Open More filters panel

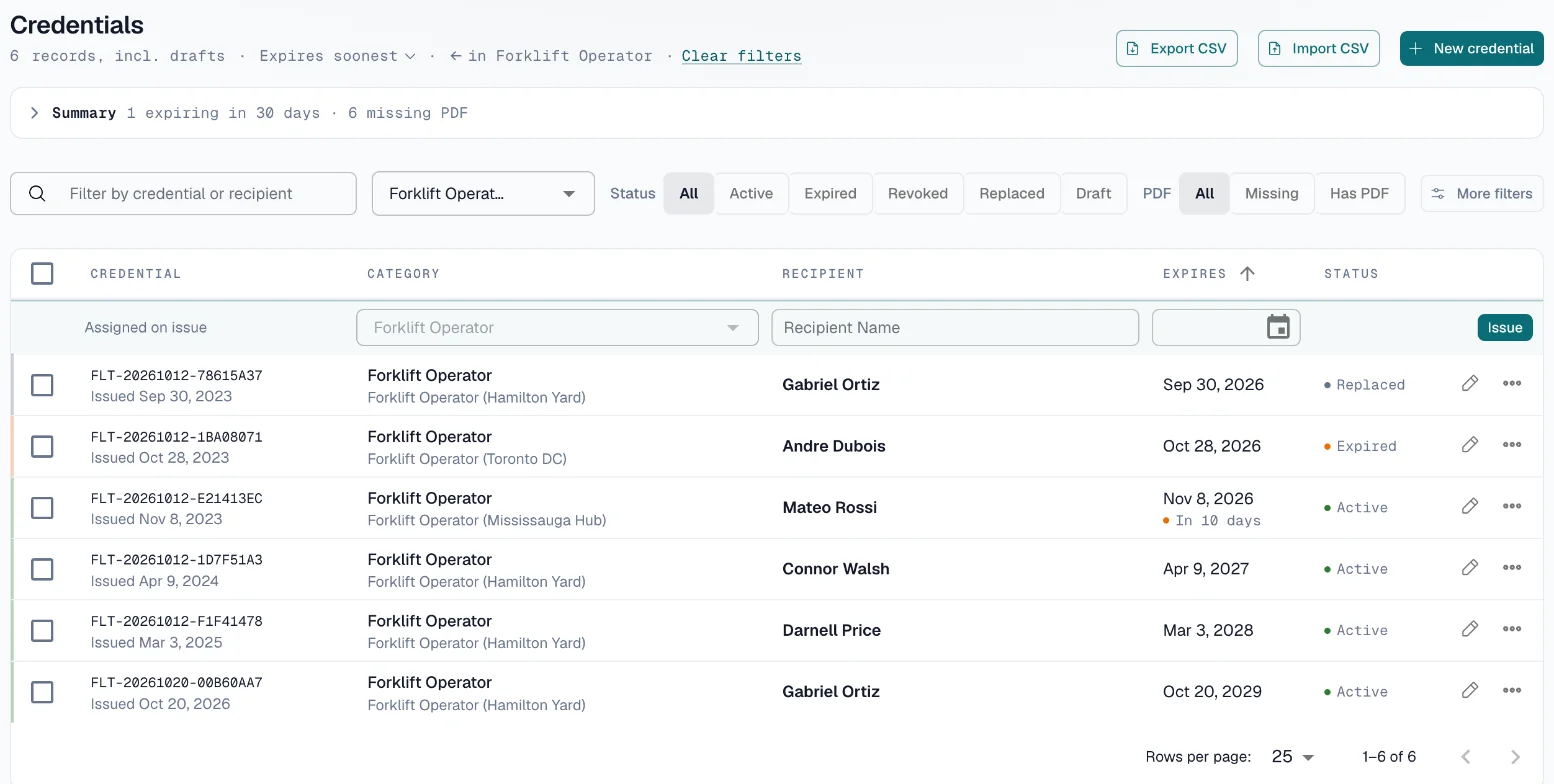(x=1482, y=194)
